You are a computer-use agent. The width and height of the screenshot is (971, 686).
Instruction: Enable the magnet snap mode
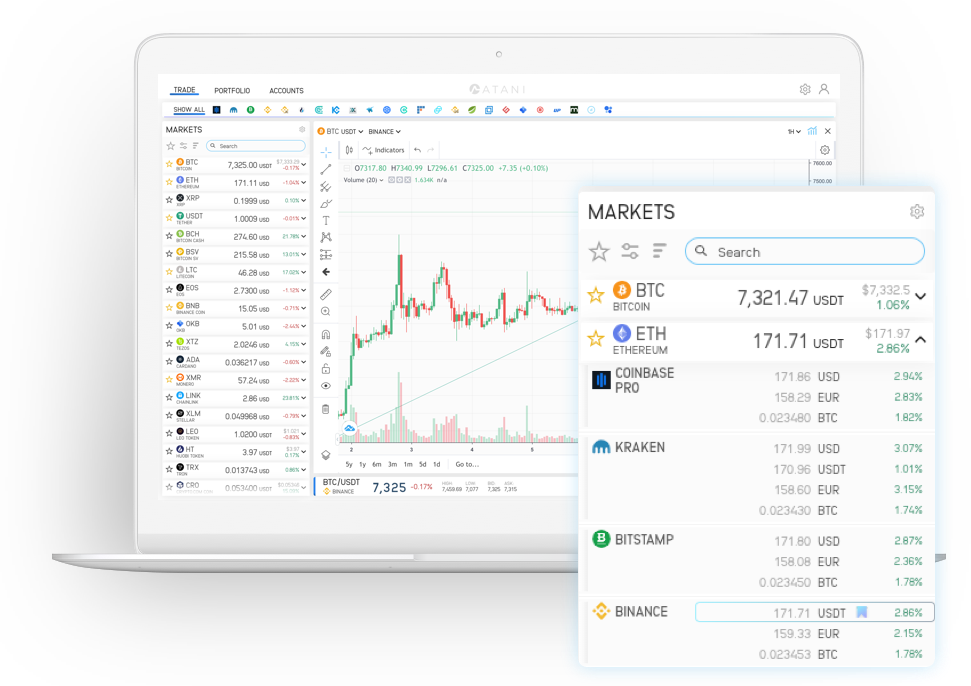[x=326, y=335]
